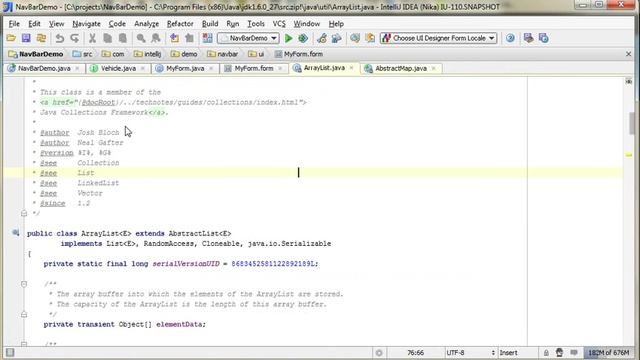The image size is (640, 360).
Task: Toggle the bottom partially visible Javadoc fold marker
Action: point(24,344)
